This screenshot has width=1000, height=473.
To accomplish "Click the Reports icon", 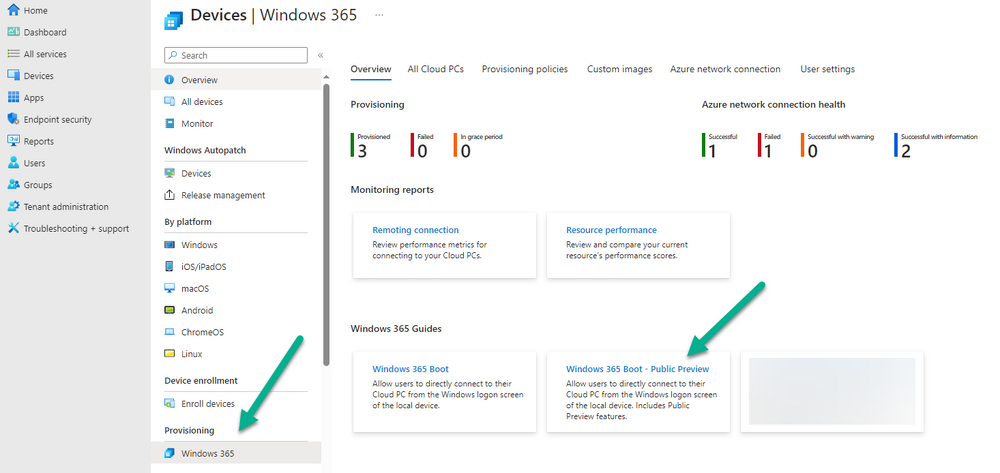I will point(13,141).
